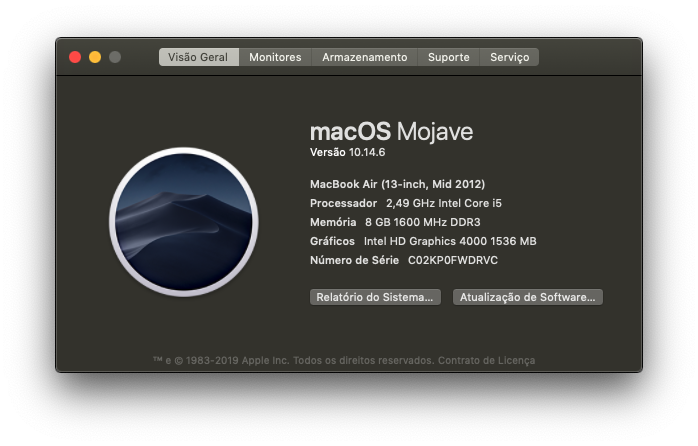Open the Contrato de Licença link
The image size is (698, 446).
coord(487,360)
